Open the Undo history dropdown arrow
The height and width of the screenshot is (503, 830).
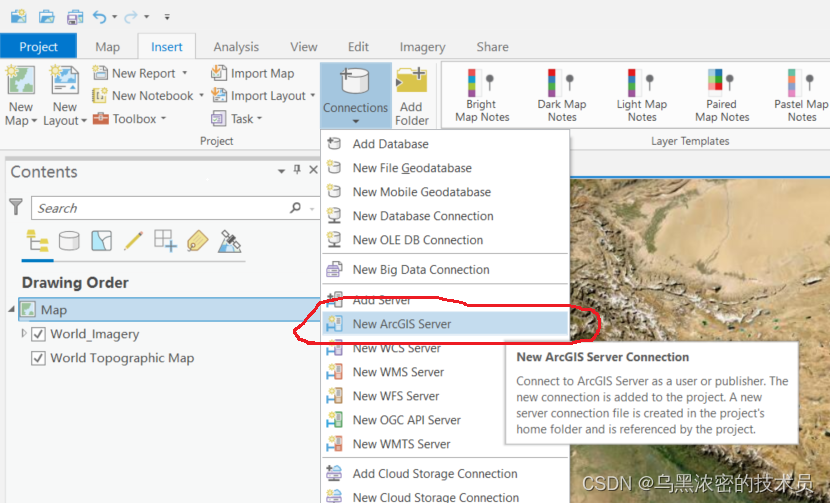pyautogui.click(x=114, y=17)
